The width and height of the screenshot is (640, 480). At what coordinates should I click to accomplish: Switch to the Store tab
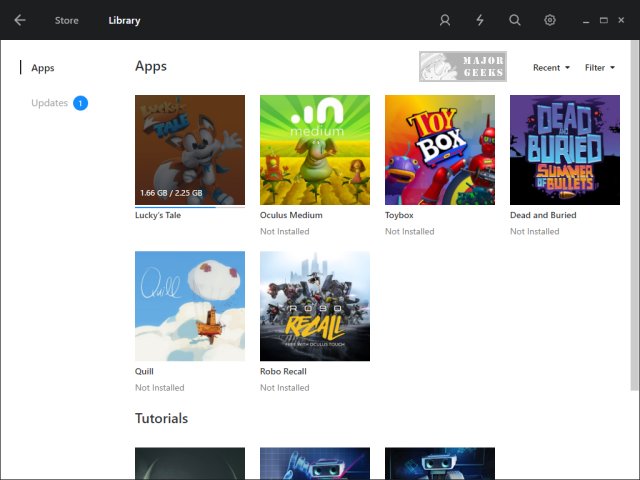[67, 20]
